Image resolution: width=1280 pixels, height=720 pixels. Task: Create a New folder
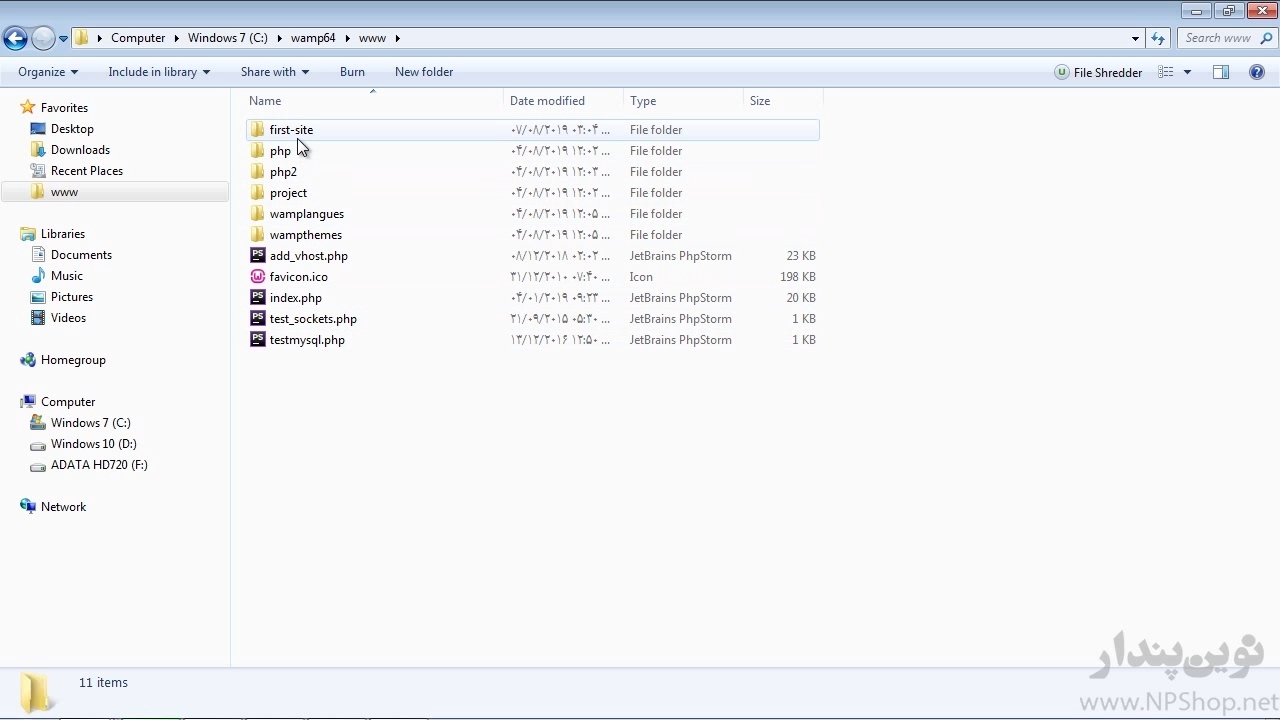[x=423, y=72]
